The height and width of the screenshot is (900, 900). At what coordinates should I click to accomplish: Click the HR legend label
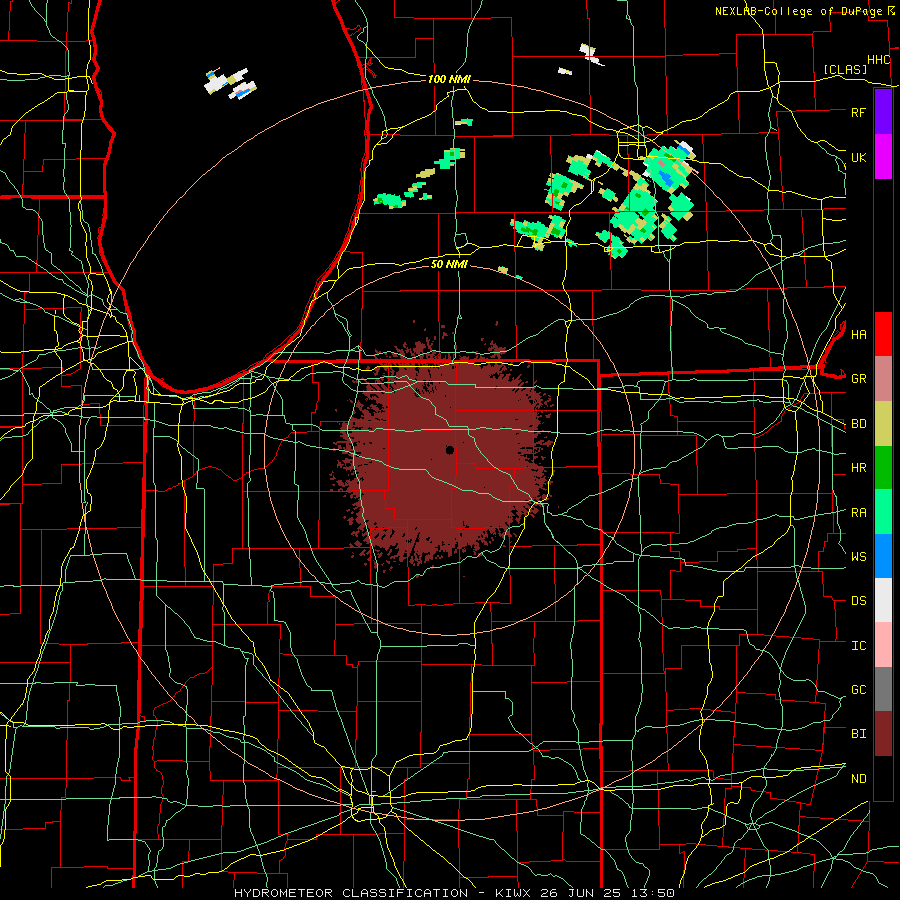coord(858,468)
